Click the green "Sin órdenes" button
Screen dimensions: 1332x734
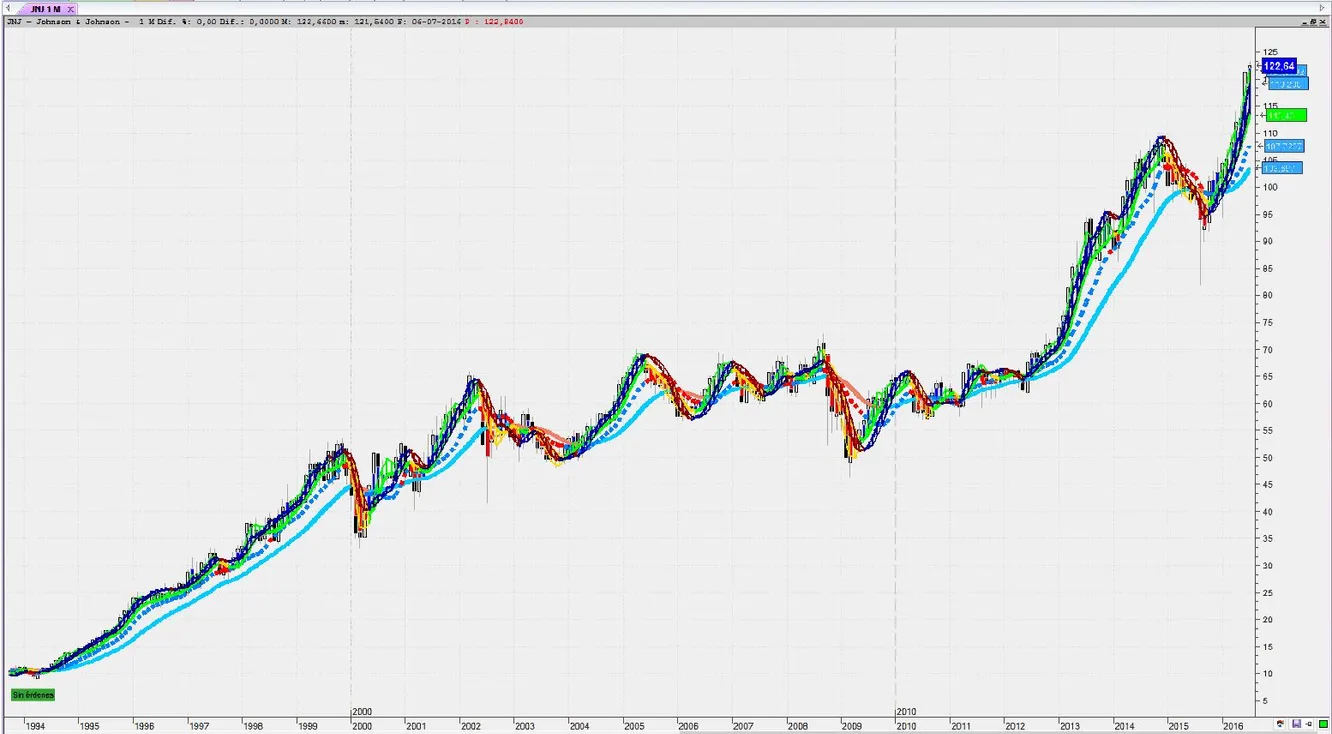[x=32, y=694]
